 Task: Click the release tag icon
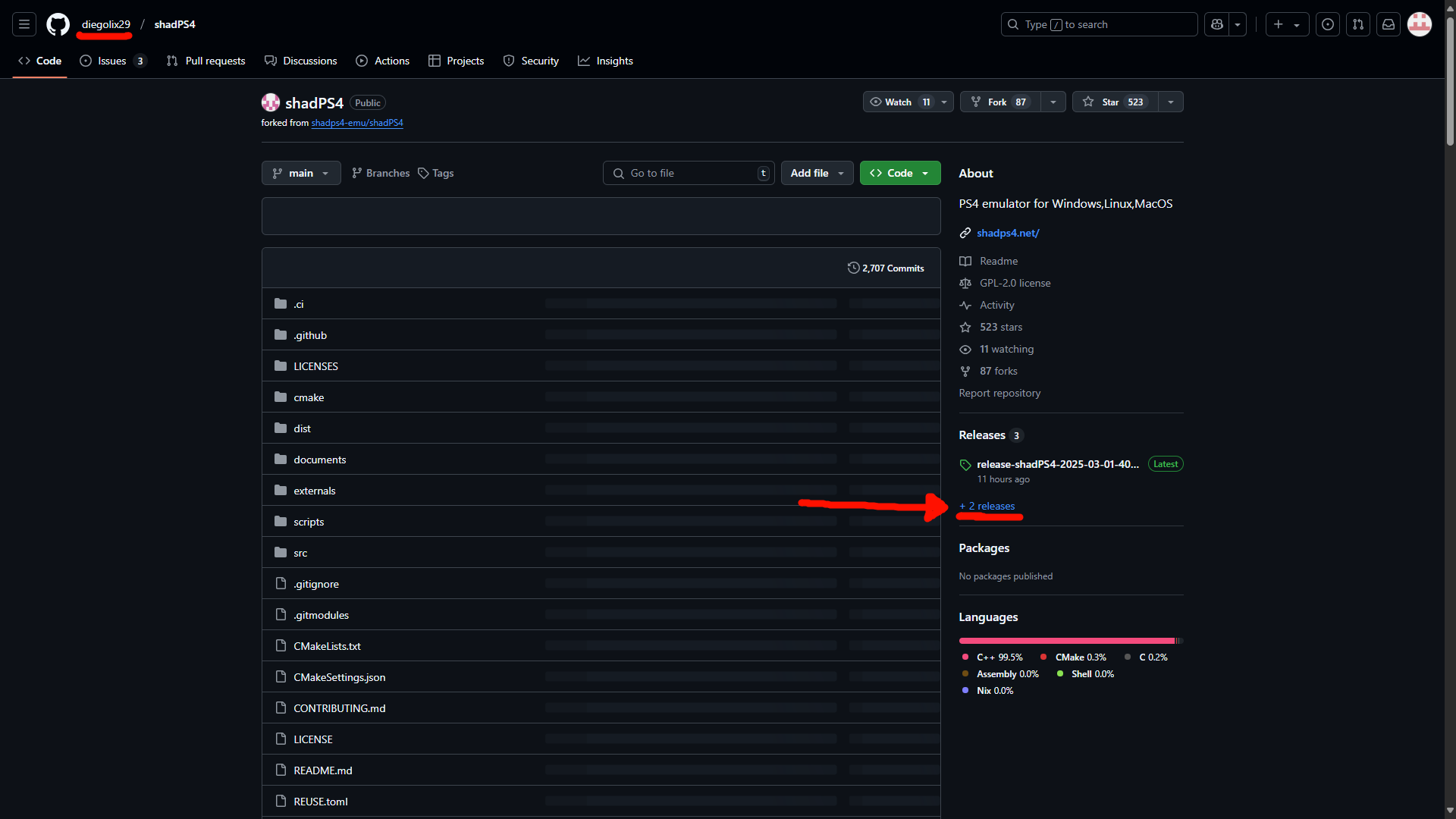pos(965,465)
